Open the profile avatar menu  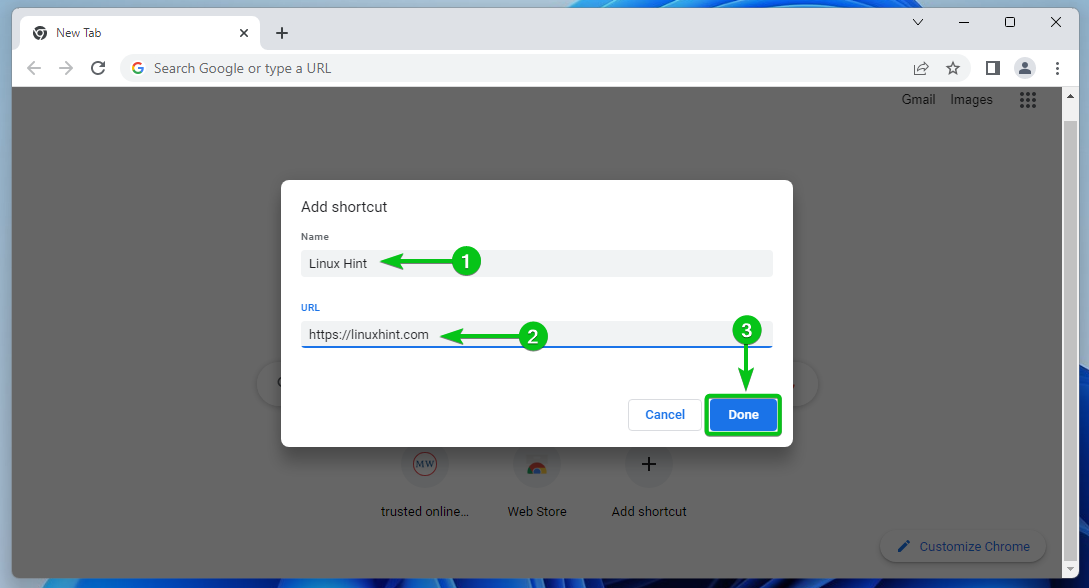pos(1024,68)
